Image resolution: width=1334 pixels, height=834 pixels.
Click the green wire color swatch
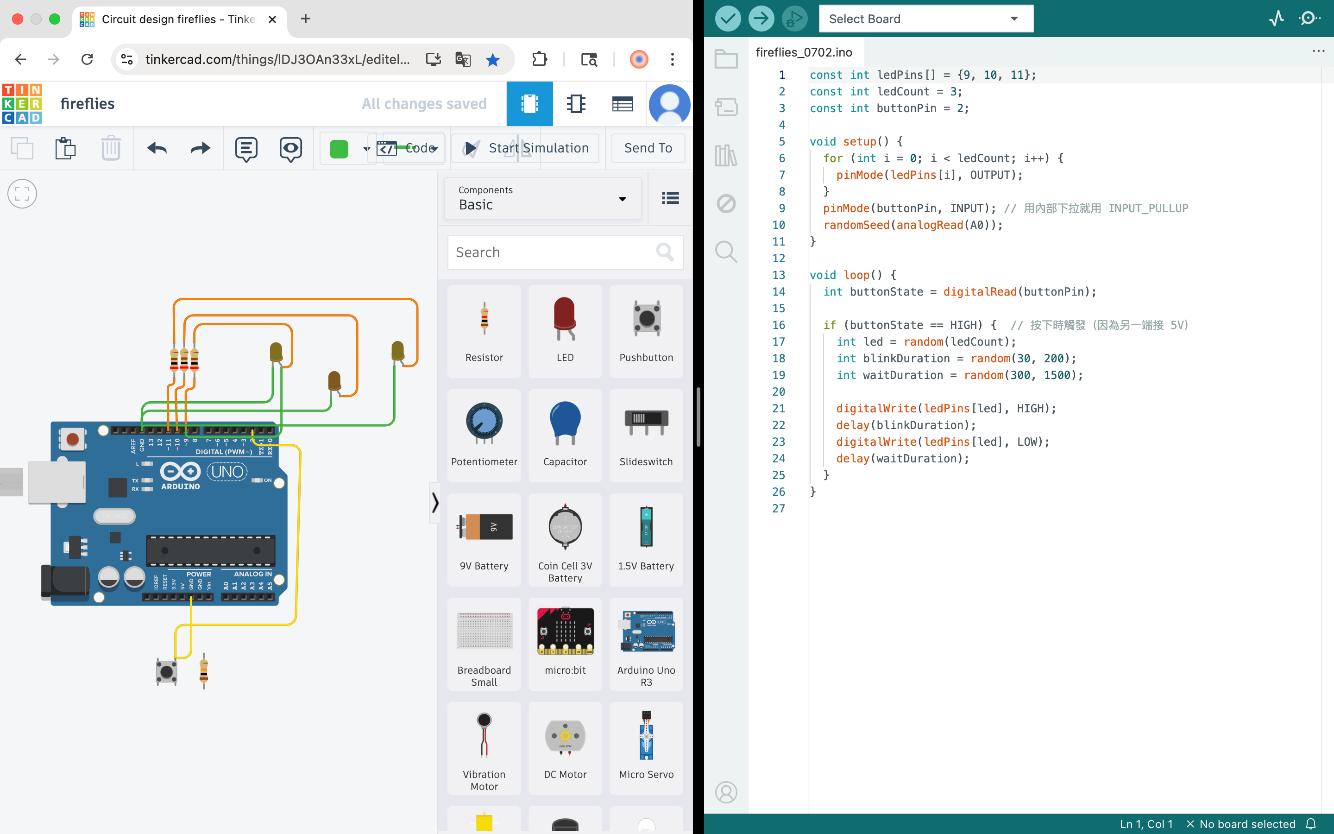tap(339, 149)
